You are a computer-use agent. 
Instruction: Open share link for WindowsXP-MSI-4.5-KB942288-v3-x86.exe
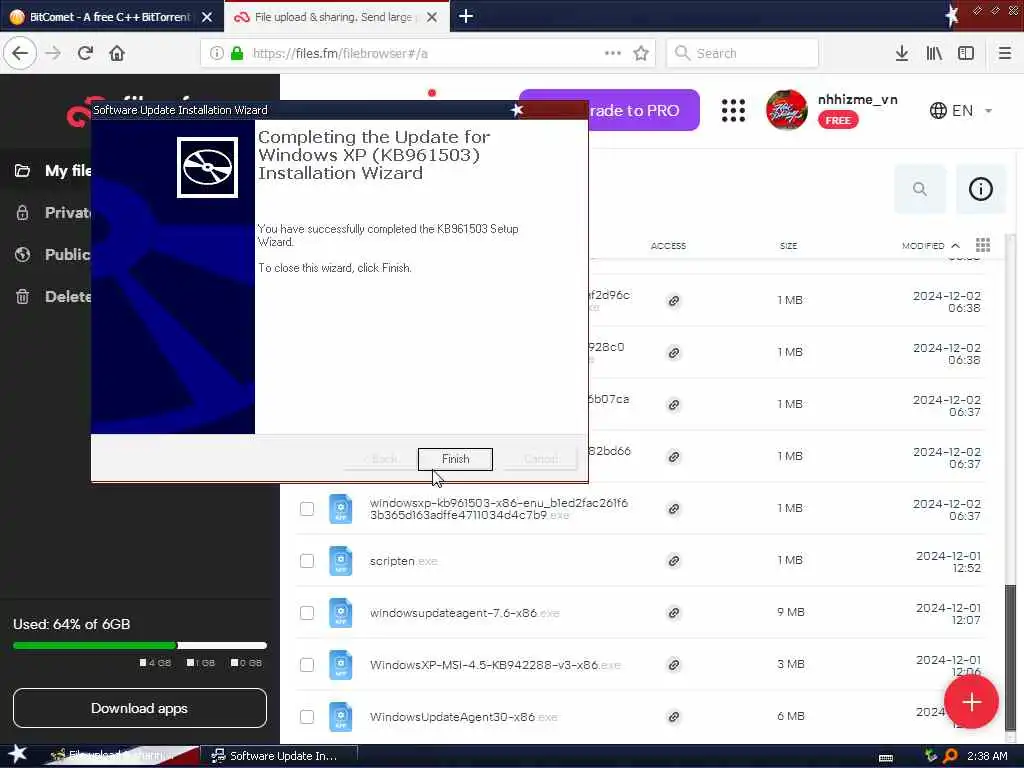click(673, 665)
